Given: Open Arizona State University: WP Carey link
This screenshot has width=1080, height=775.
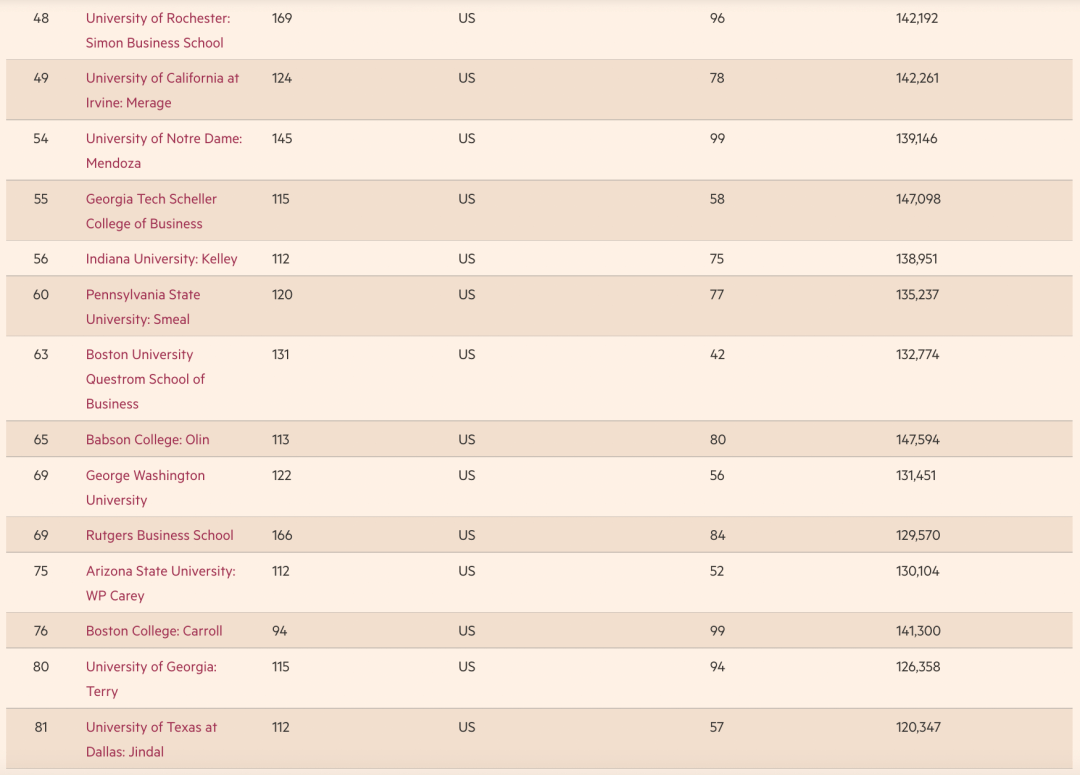Looking at the screenshot, I should pos(160,583).
